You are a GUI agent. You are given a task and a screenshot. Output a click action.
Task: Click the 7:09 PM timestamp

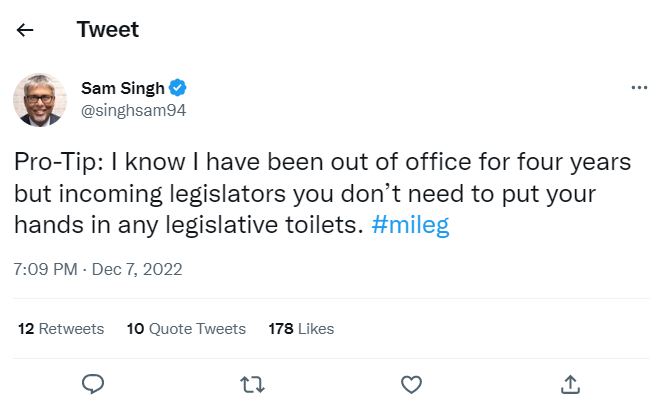46,269
